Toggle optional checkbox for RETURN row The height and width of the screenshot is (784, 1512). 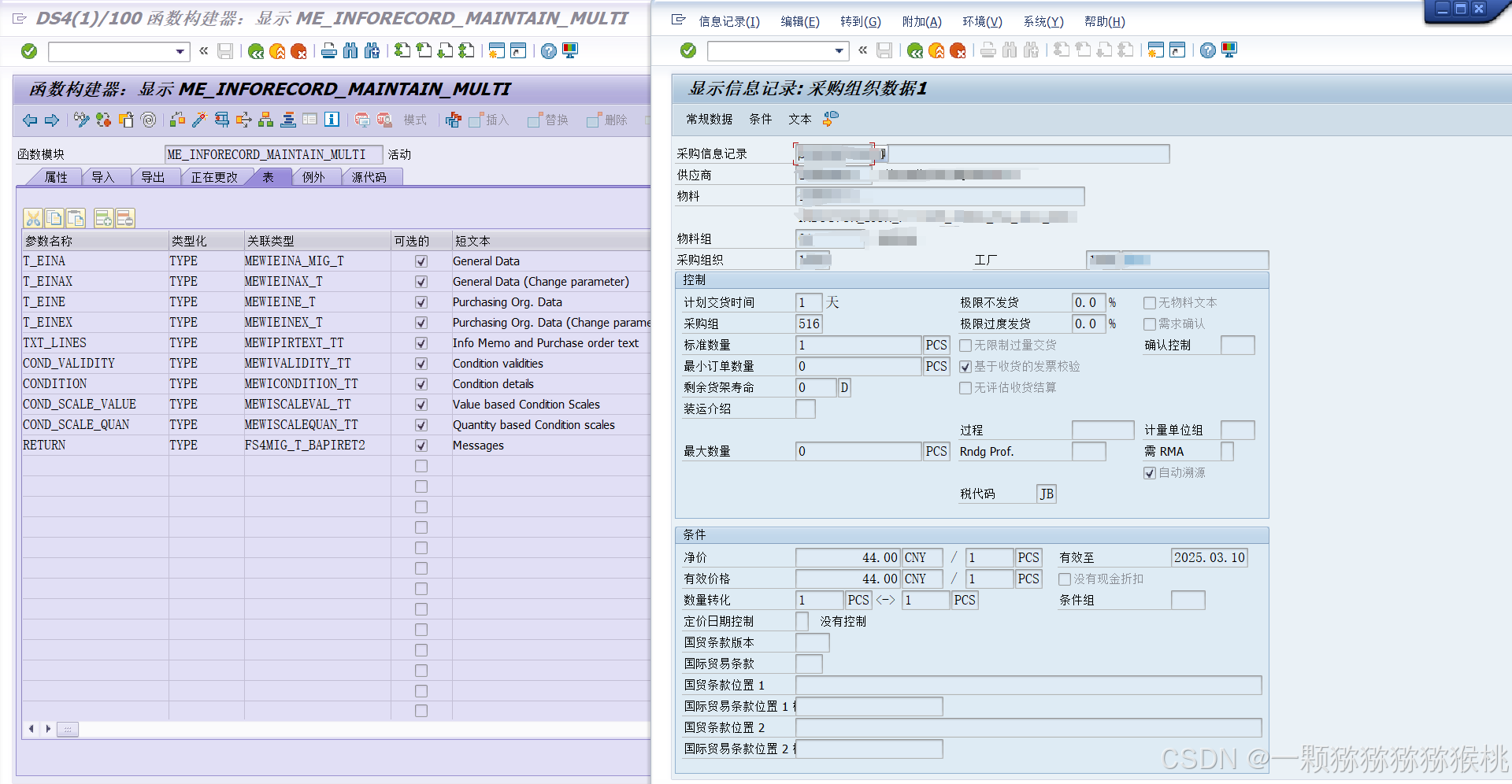421,446
